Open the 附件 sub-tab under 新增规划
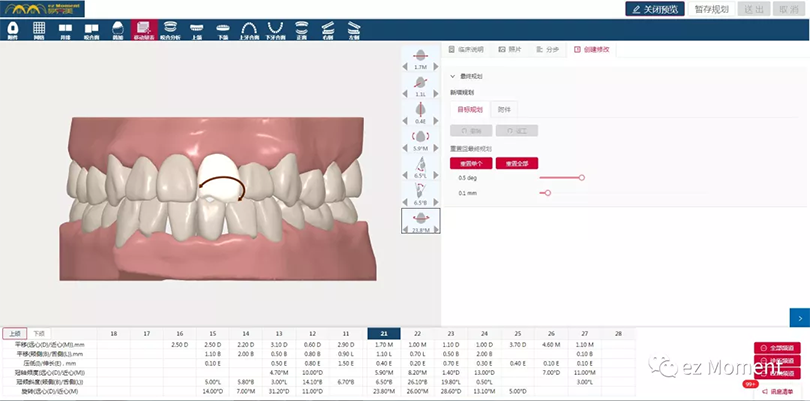The image size is (810, 401). pos(505,110)
